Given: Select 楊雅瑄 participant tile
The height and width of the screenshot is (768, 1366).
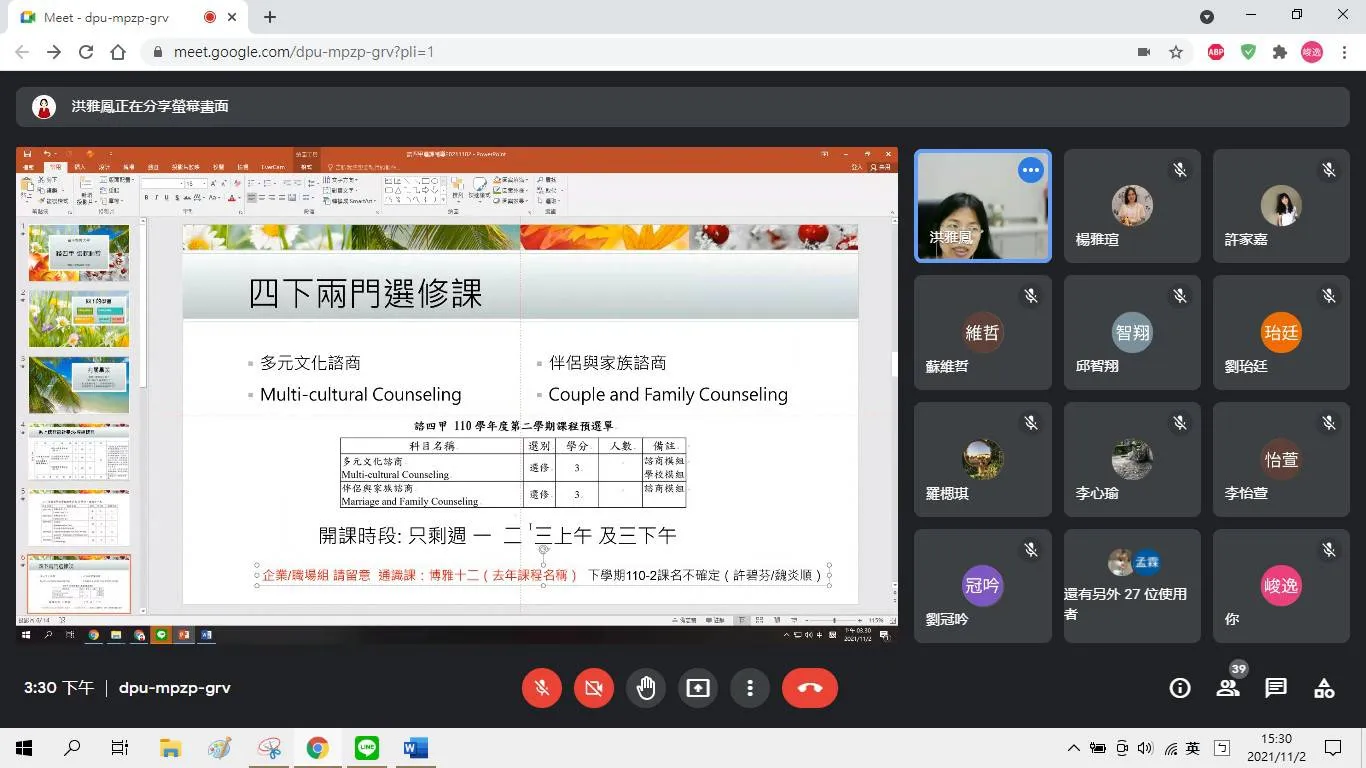Looking at the screenshot, I should [x=1132, y=206].
